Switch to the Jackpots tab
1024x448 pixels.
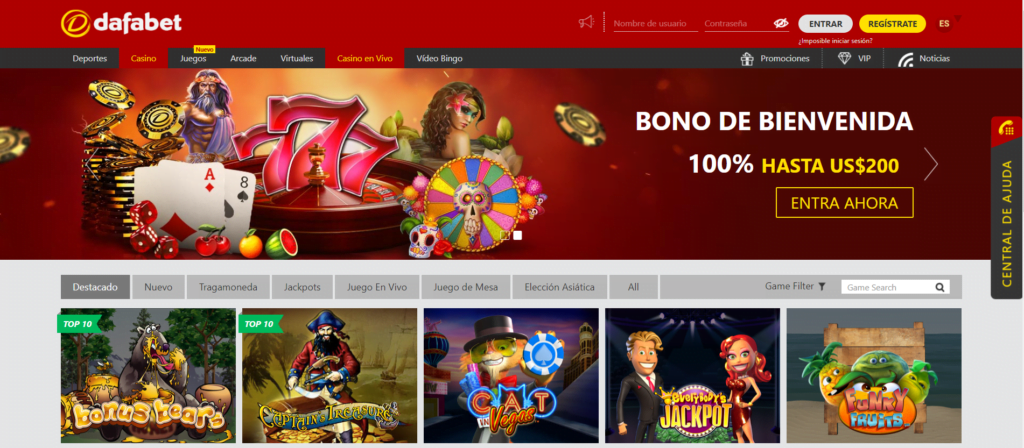click(x=302, y=287)
